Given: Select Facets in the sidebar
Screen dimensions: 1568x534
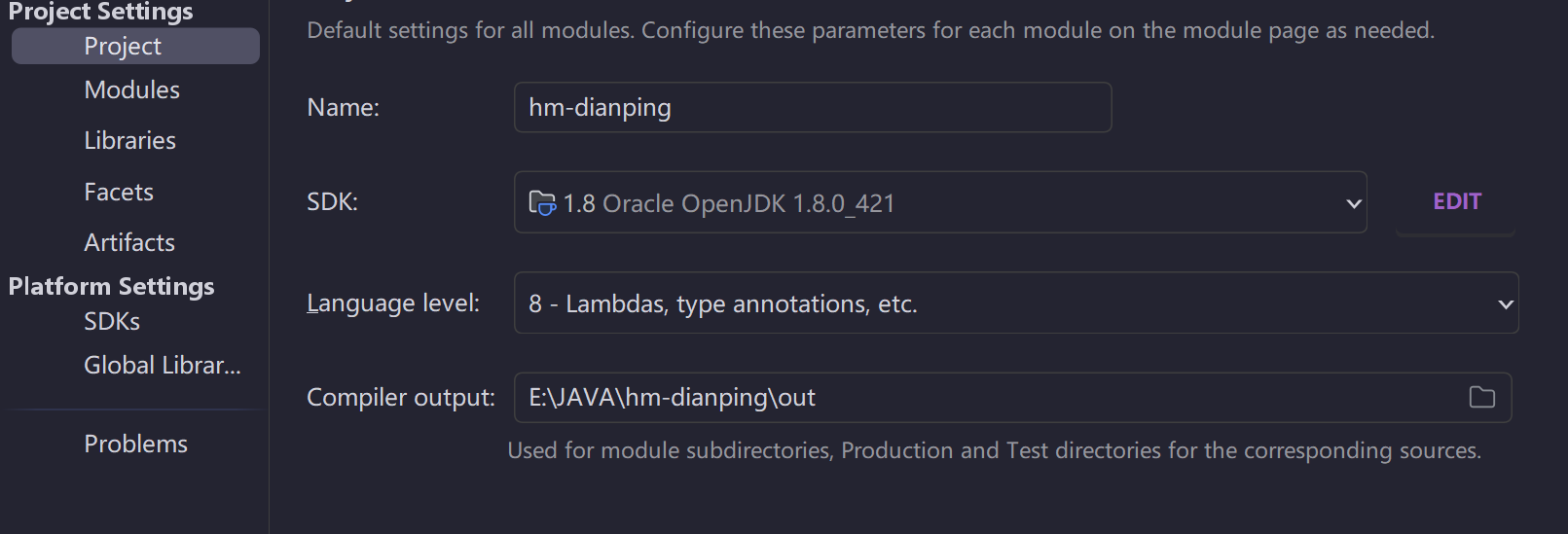Looking at the screenshot, I should coord(119,192).
